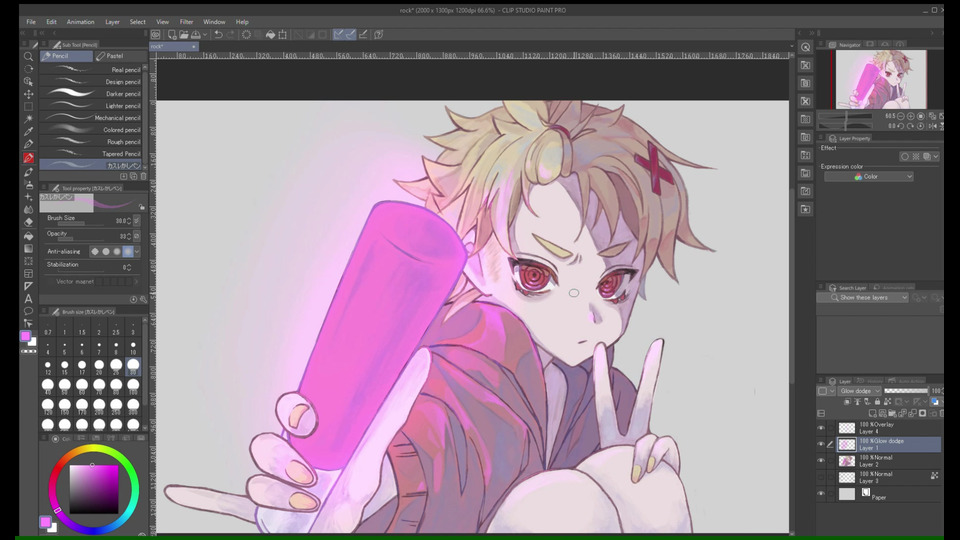The height and width of the screenshot is (540, 960).
Task: Click the Save icon in command bar
Action: coord(196,35)
